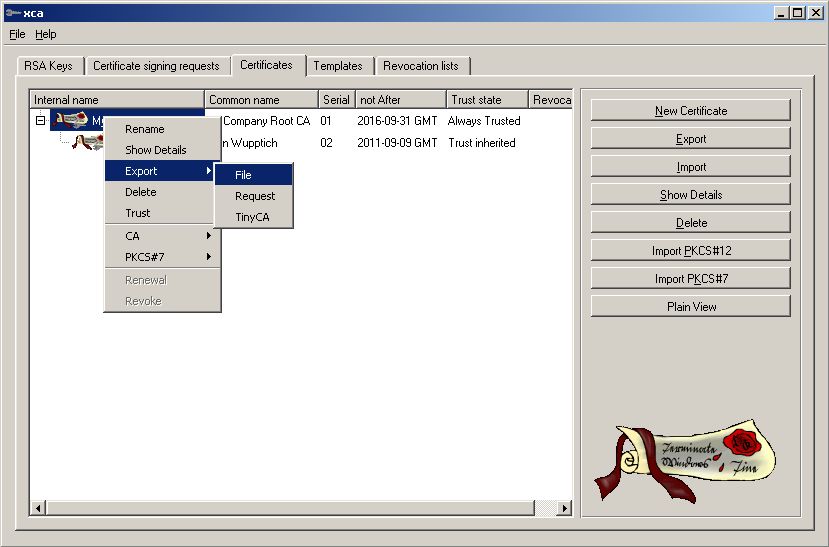Switch to the RSA Keys tab

coord(47,66)
